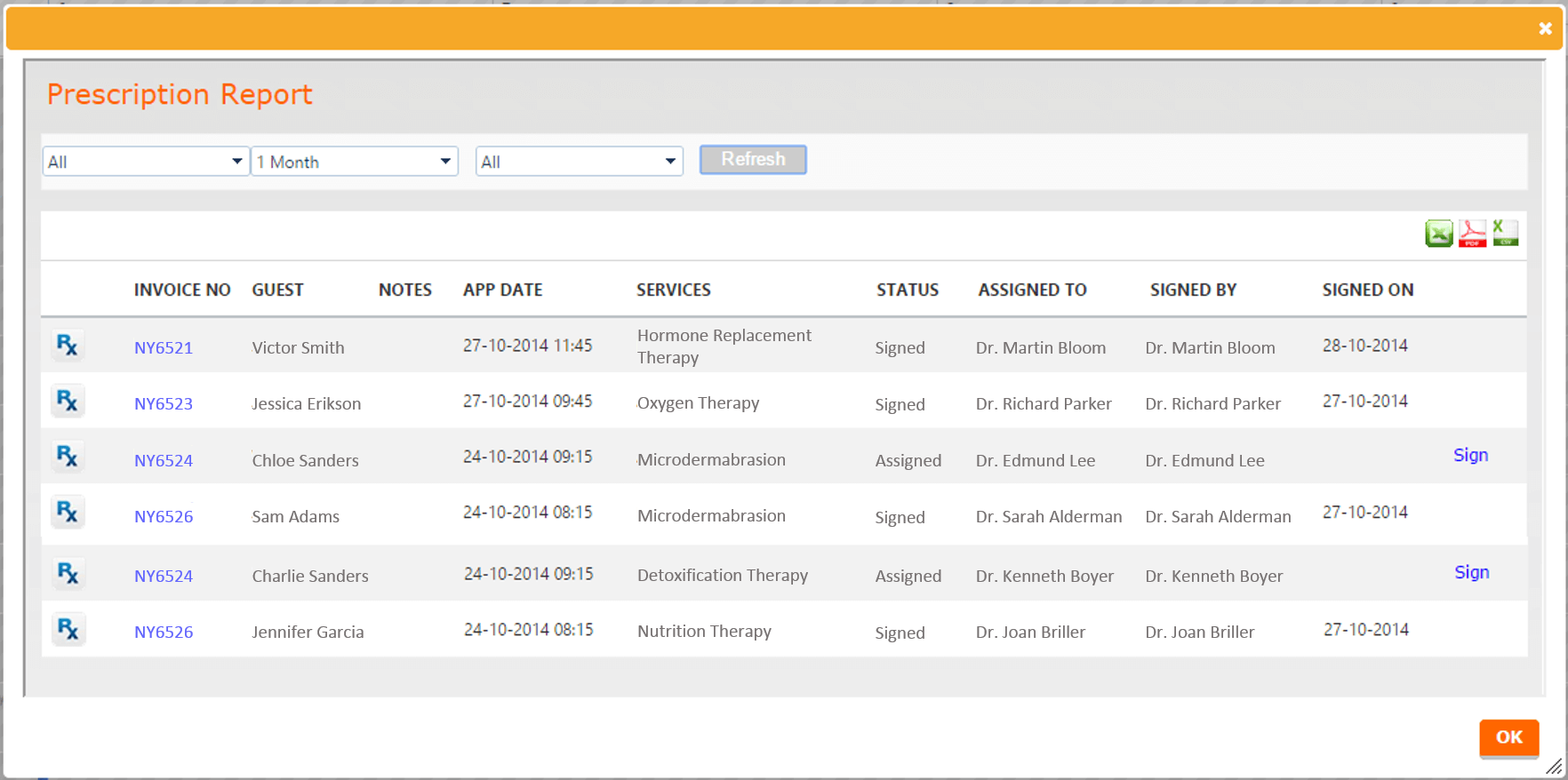Click the SIGNED ON column header

[x=1367, y=290]
